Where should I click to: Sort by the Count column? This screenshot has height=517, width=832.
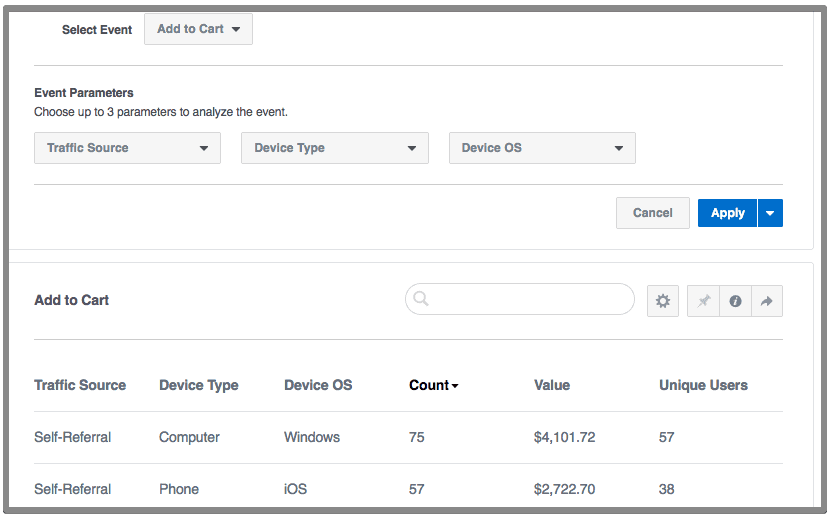433,385
